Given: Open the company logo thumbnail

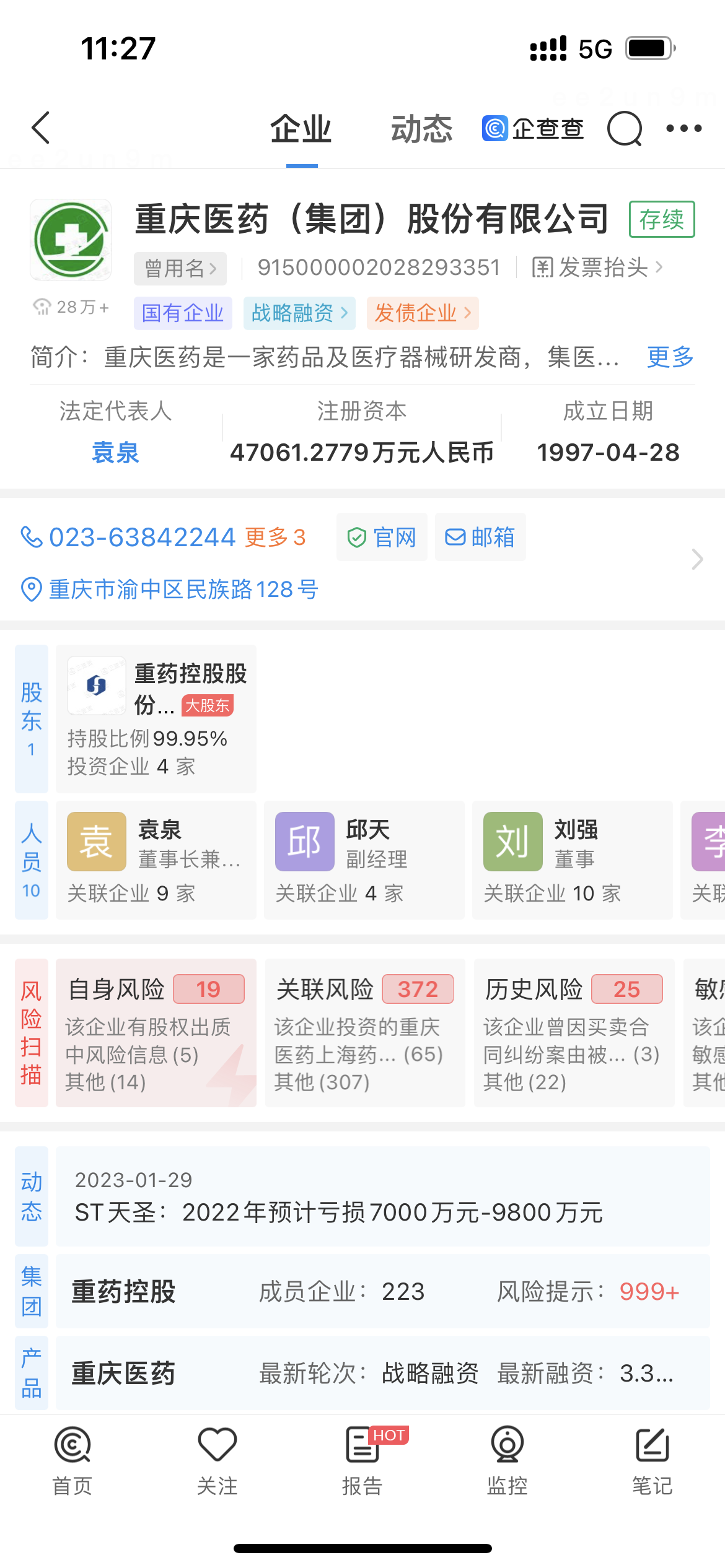Looking at the screenshot, I should coord(71,240).
